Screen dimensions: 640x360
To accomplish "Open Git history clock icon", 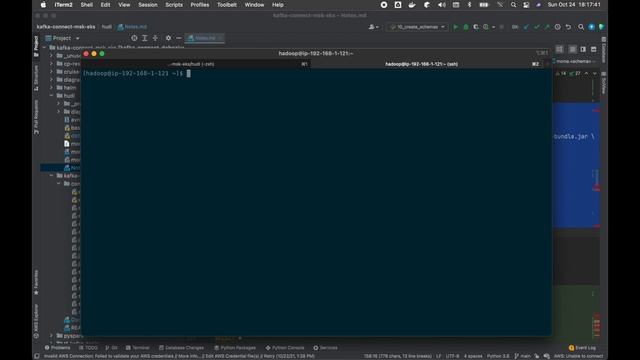I will (558, 27).
